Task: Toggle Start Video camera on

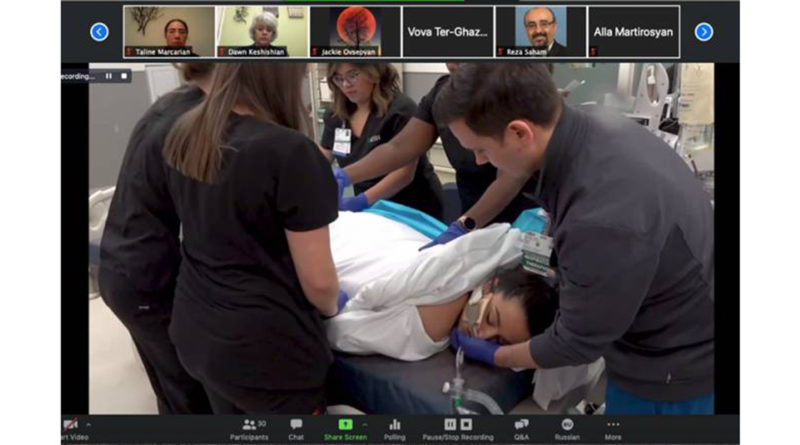Action: 70,425
